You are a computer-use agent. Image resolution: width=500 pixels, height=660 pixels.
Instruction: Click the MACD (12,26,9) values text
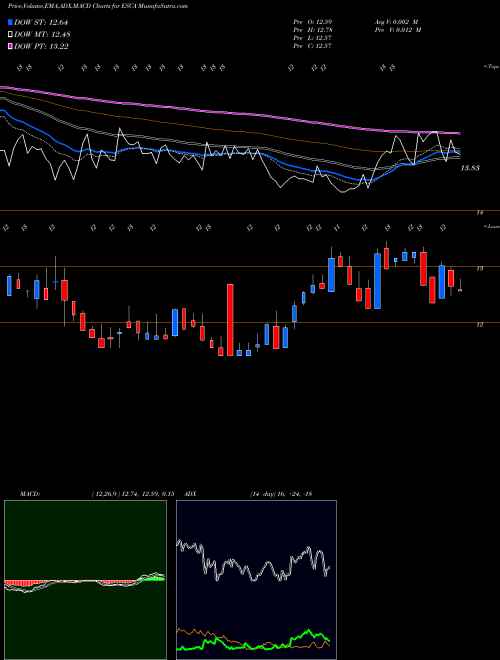click(x=133, y=494)
